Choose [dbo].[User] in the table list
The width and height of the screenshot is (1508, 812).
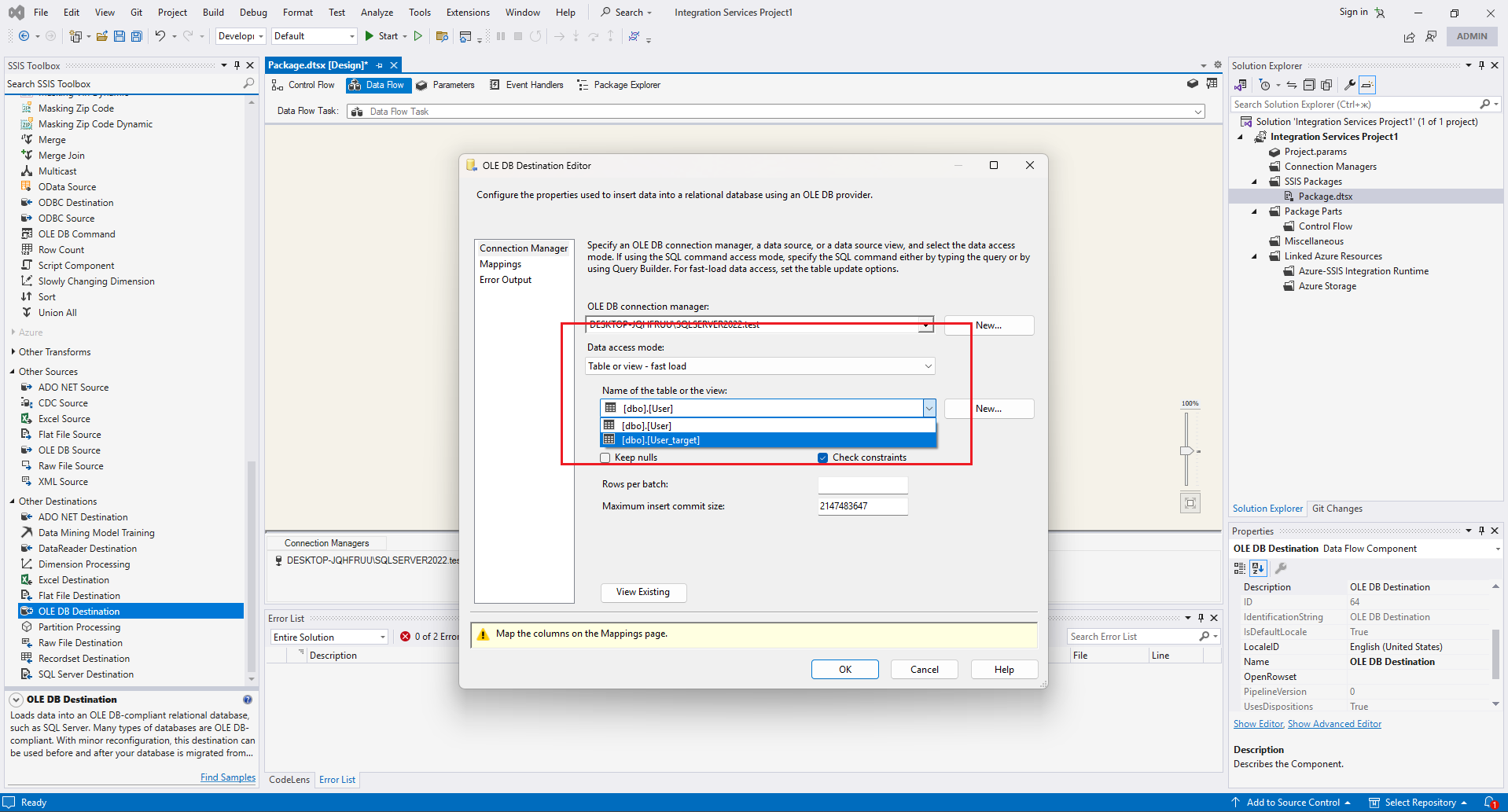point(768,426)
